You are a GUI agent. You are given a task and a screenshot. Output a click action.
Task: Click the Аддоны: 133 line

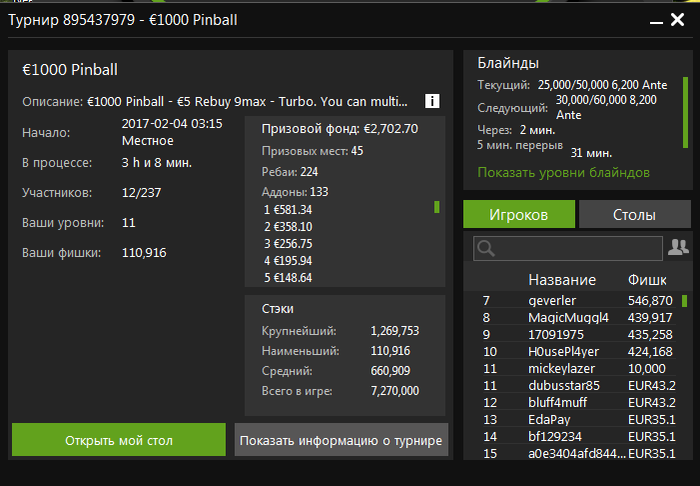coord(295,191)
